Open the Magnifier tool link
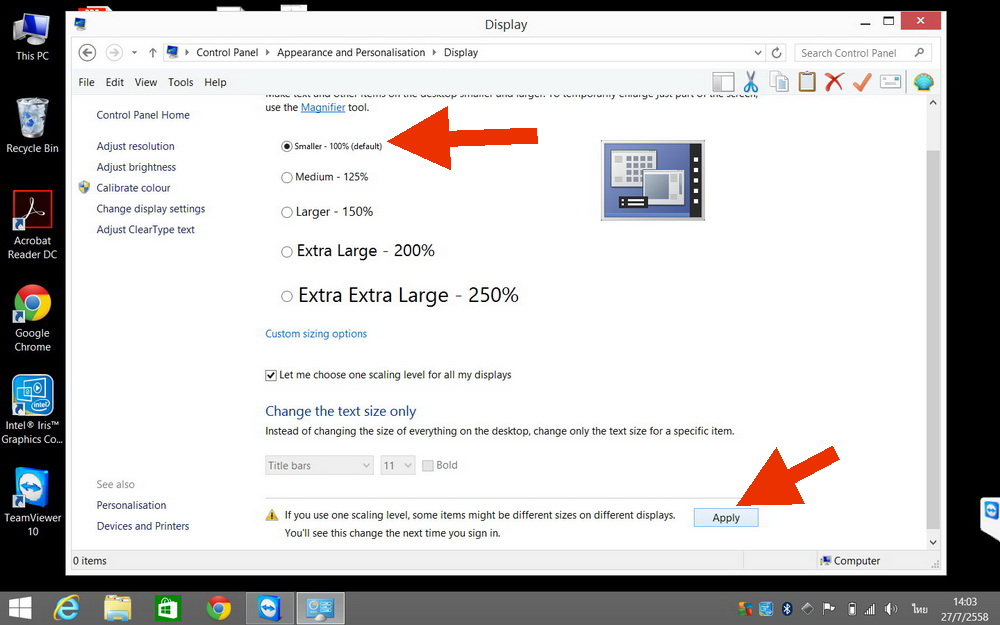The image size is (1000, 625). pos(323,107)
